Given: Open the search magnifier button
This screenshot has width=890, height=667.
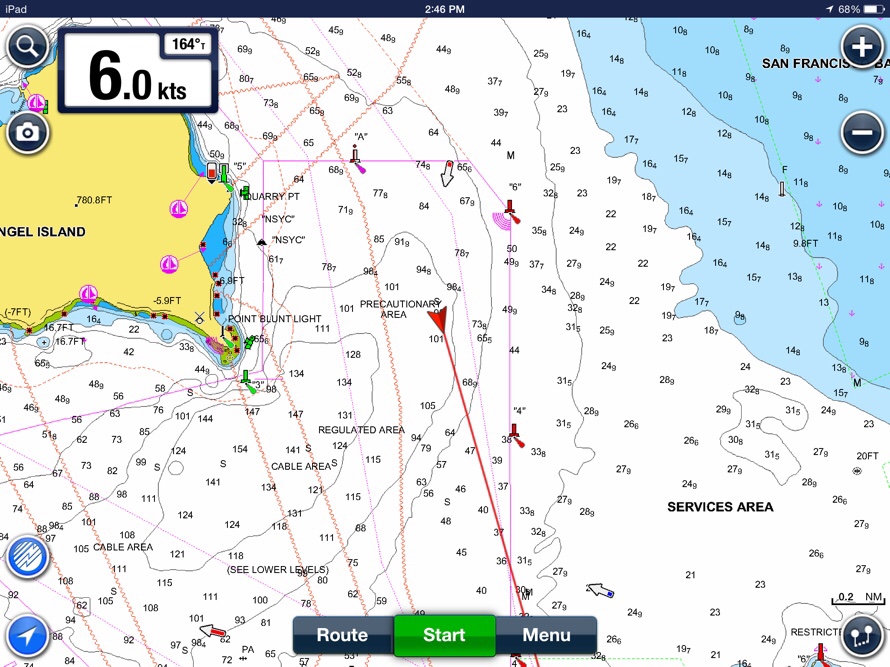Looking at the screenshot, I should 27,46.
